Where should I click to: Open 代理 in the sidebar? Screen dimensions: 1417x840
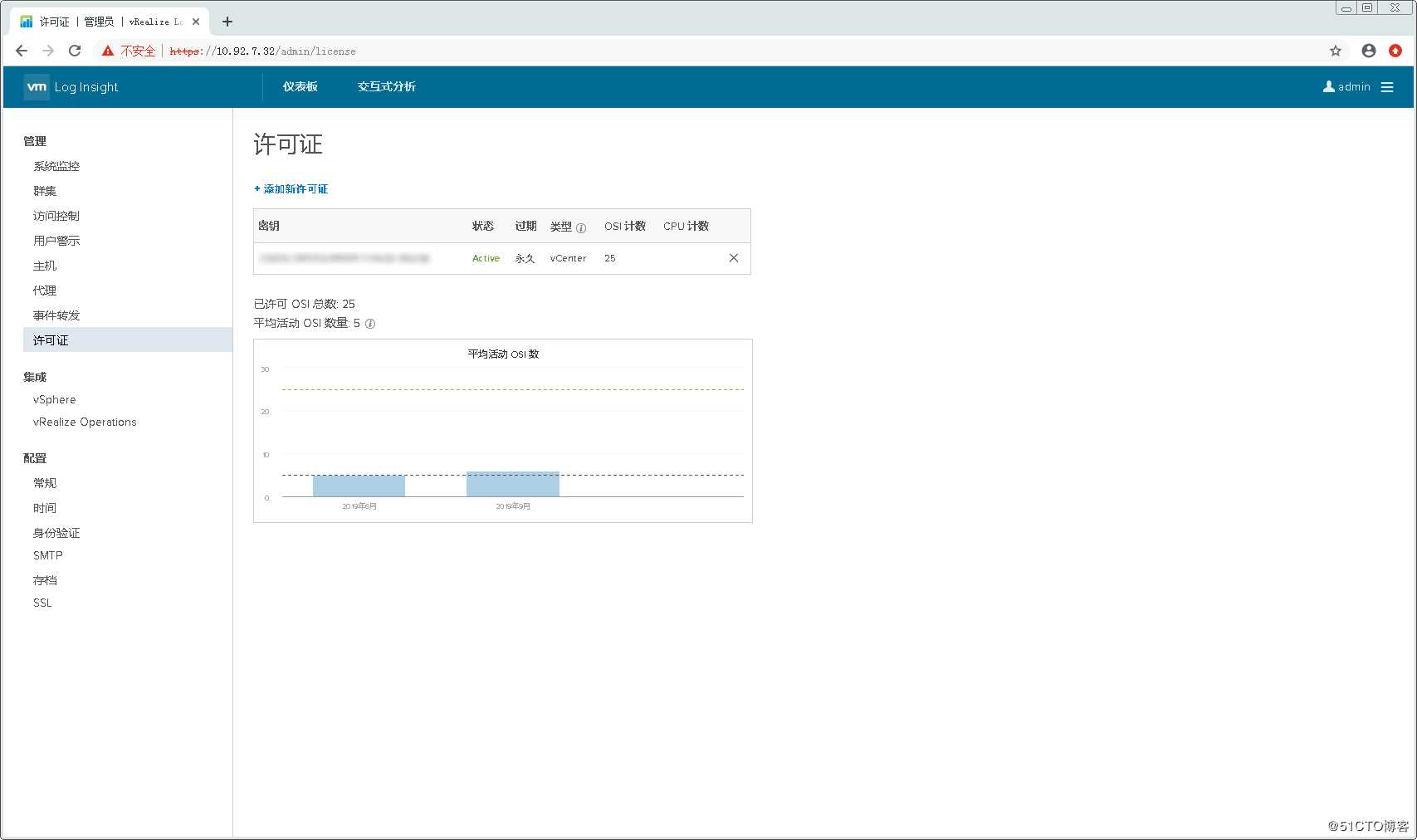(x=45, y=291)
